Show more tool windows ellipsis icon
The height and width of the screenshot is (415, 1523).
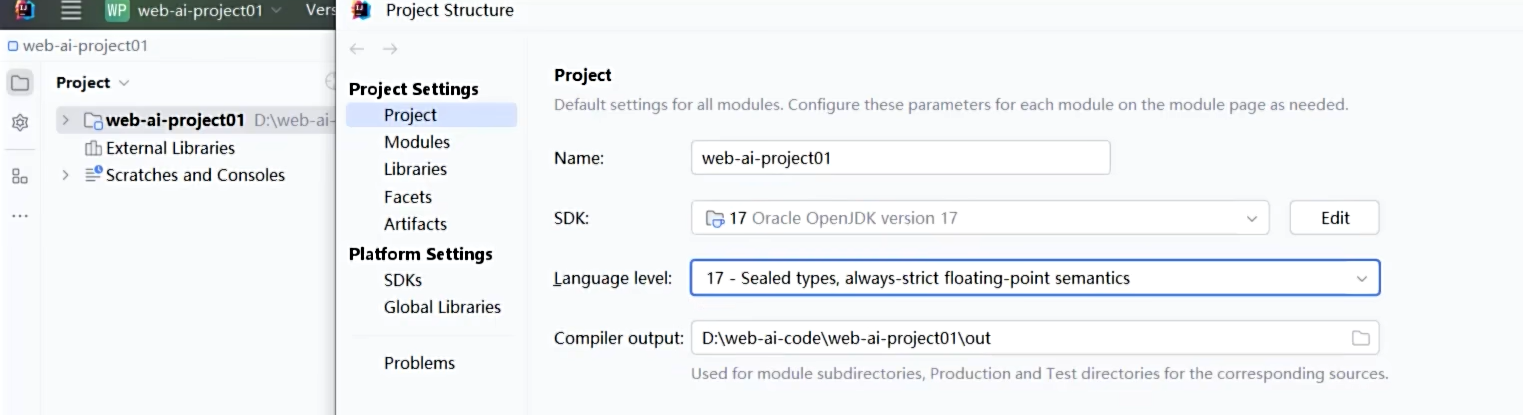tap(20, 215)
